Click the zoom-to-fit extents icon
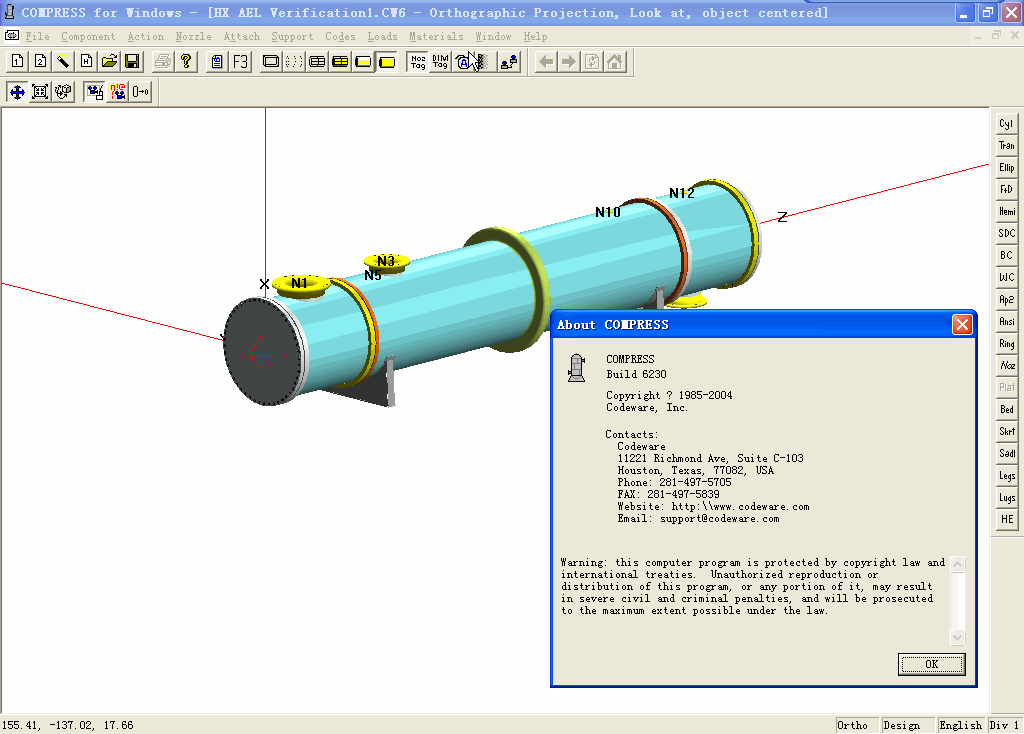 (40, 92)
